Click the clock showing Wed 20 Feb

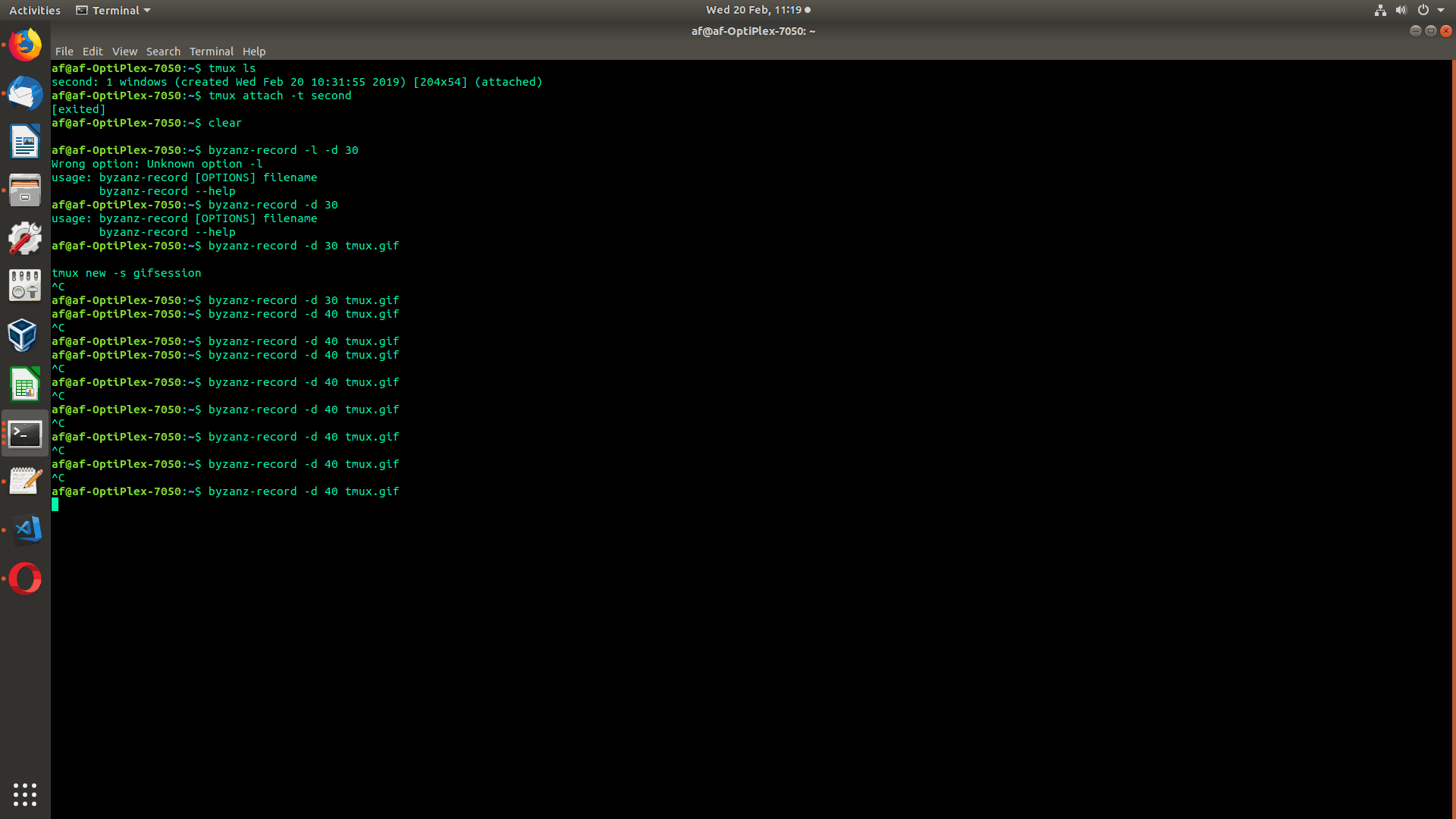tap(757, 10)
